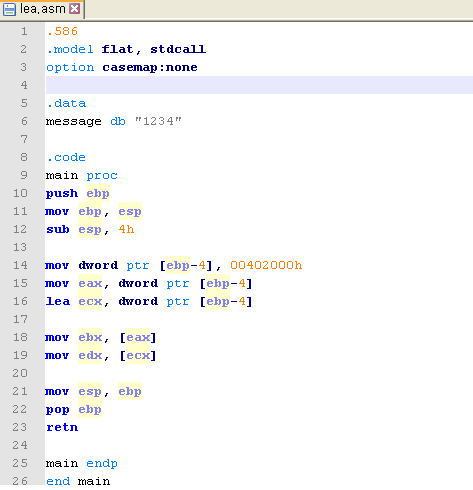Click the retn instruction

pos(62,427)
